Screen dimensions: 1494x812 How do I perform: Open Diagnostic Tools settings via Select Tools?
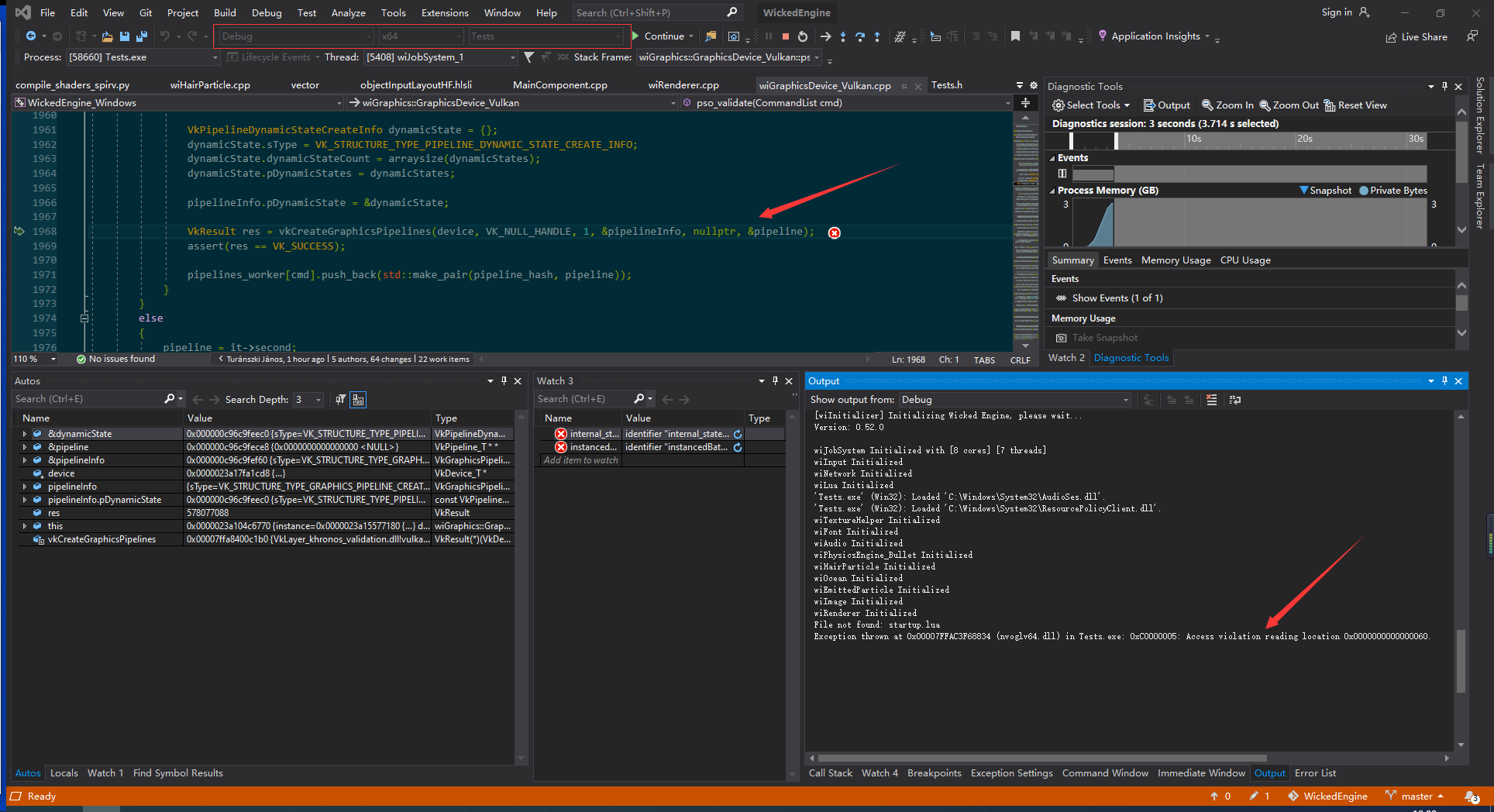pyautogui.click(x=1091, y=105)
